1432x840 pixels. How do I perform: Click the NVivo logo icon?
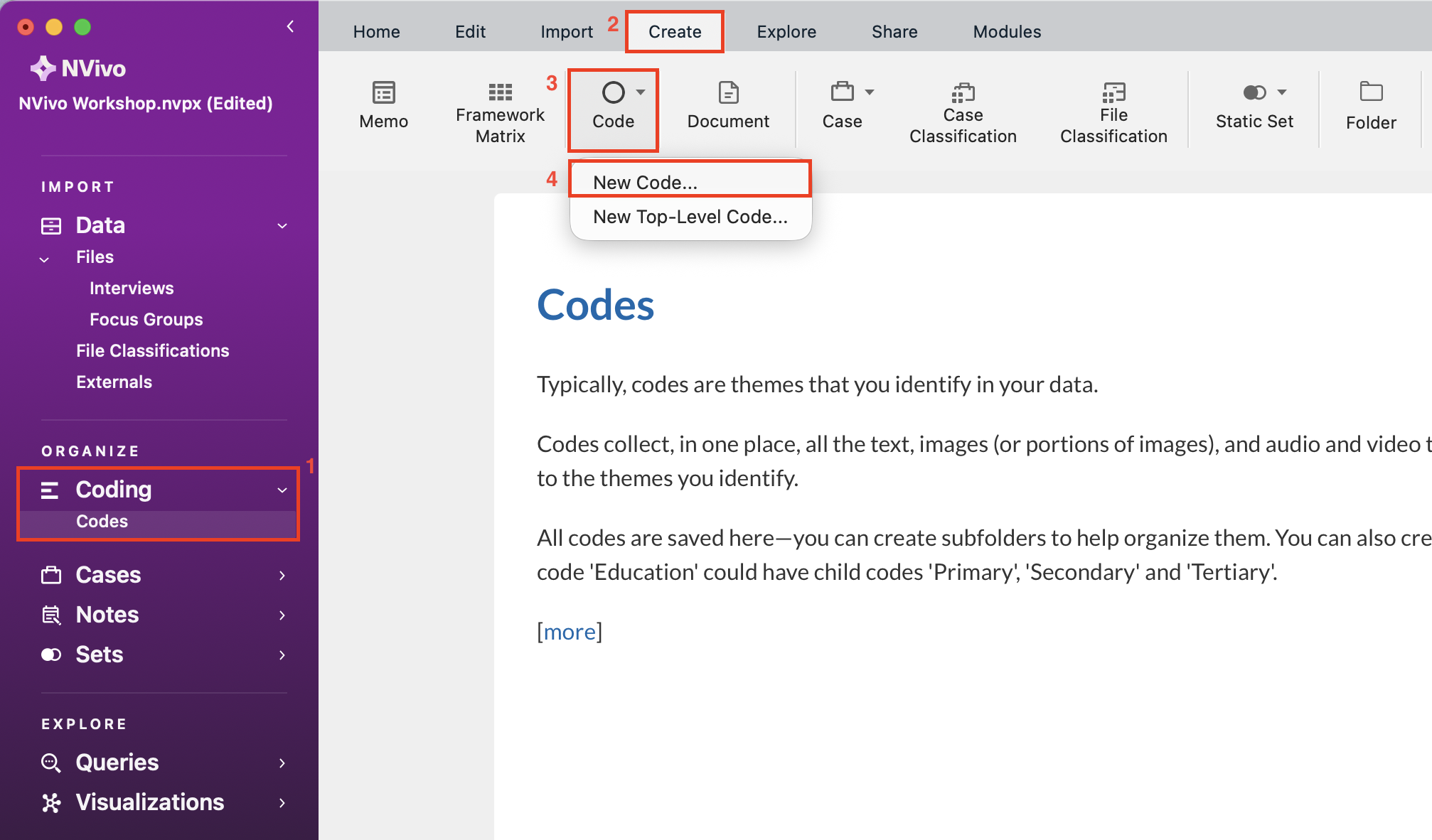(43, 68)
